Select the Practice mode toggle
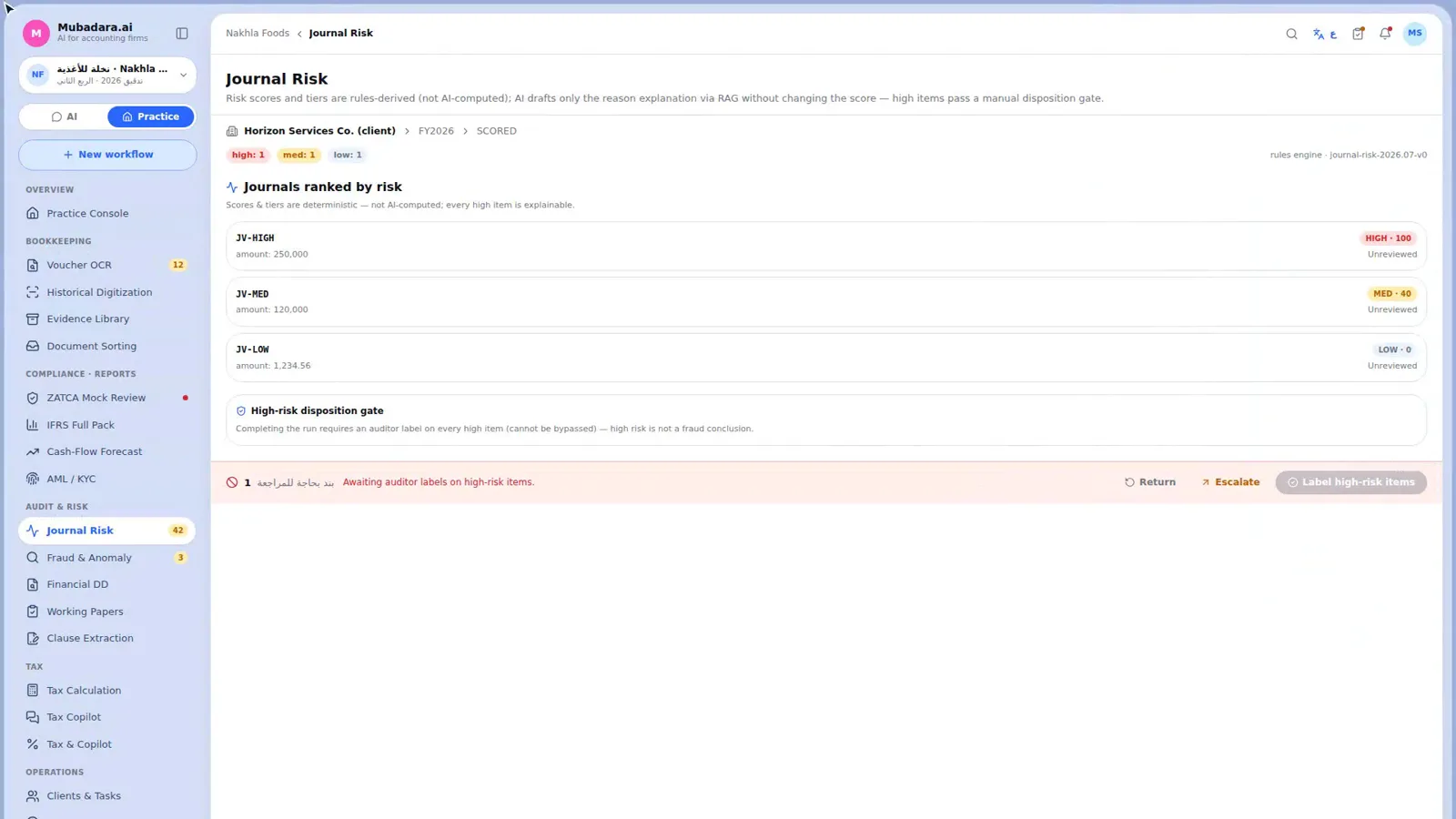The width and height of the screenshot is (1456, 819). (150, 116)
